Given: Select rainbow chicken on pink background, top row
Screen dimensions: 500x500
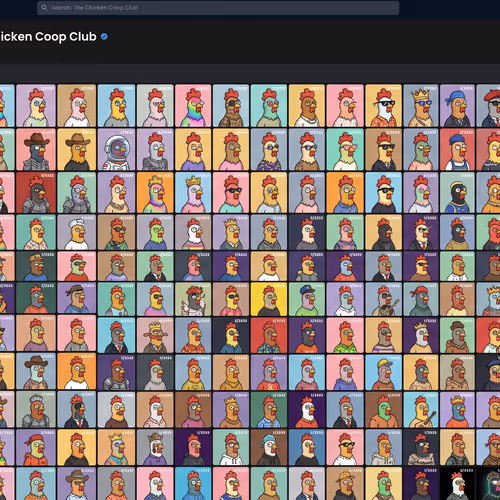Looking at the screenshot, I should 193,106.
